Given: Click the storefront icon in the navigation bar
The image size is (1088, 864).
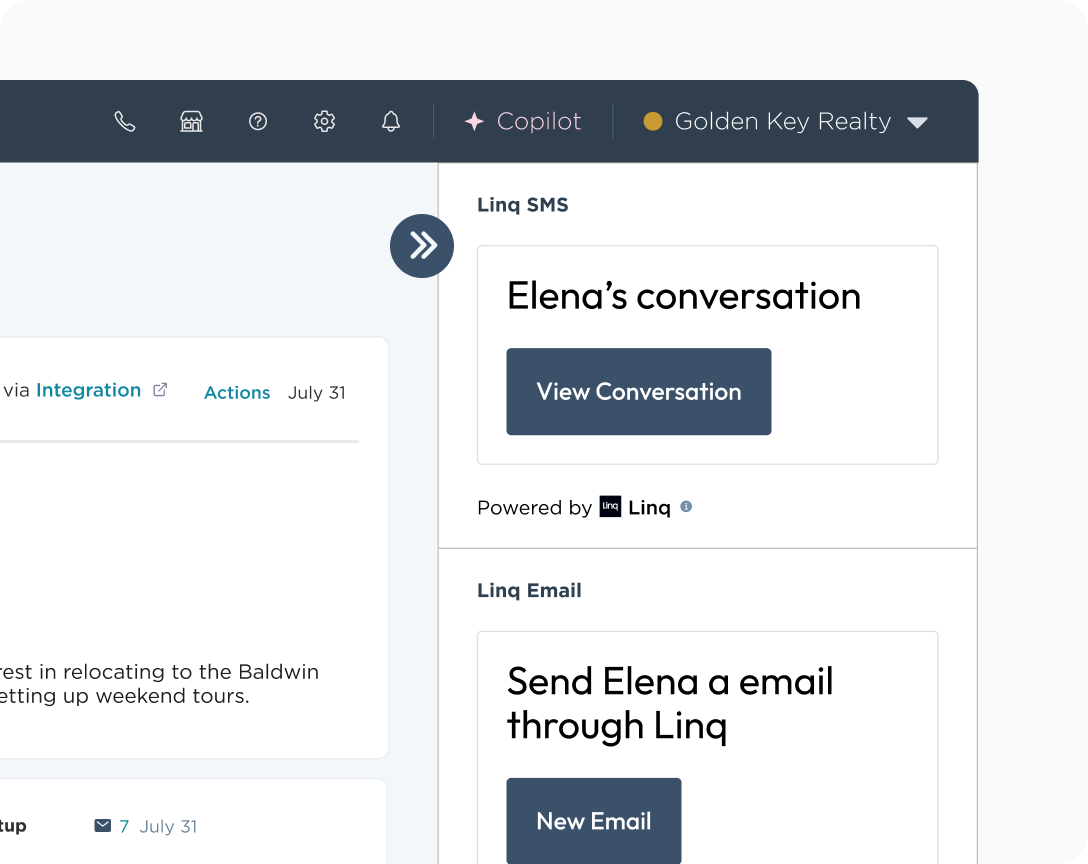Looking at the screenshot, I should coord(190,121).
